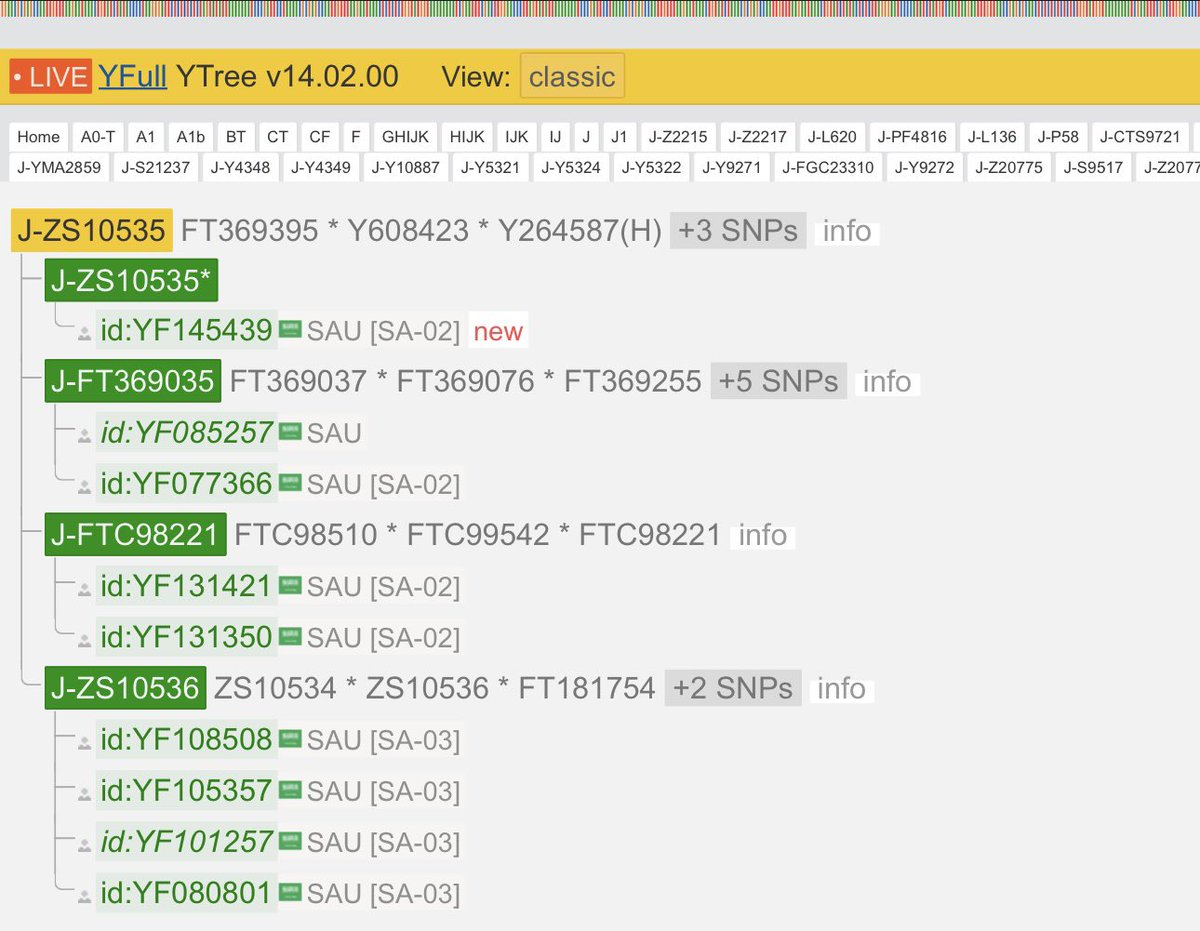Navigate to the J-YMA2859 tab
This screenshot has height=931, width=1200.
[59, 168]
